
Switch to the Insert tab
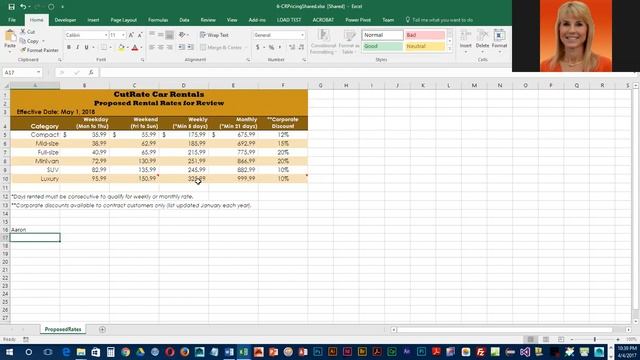pos(93,20)
